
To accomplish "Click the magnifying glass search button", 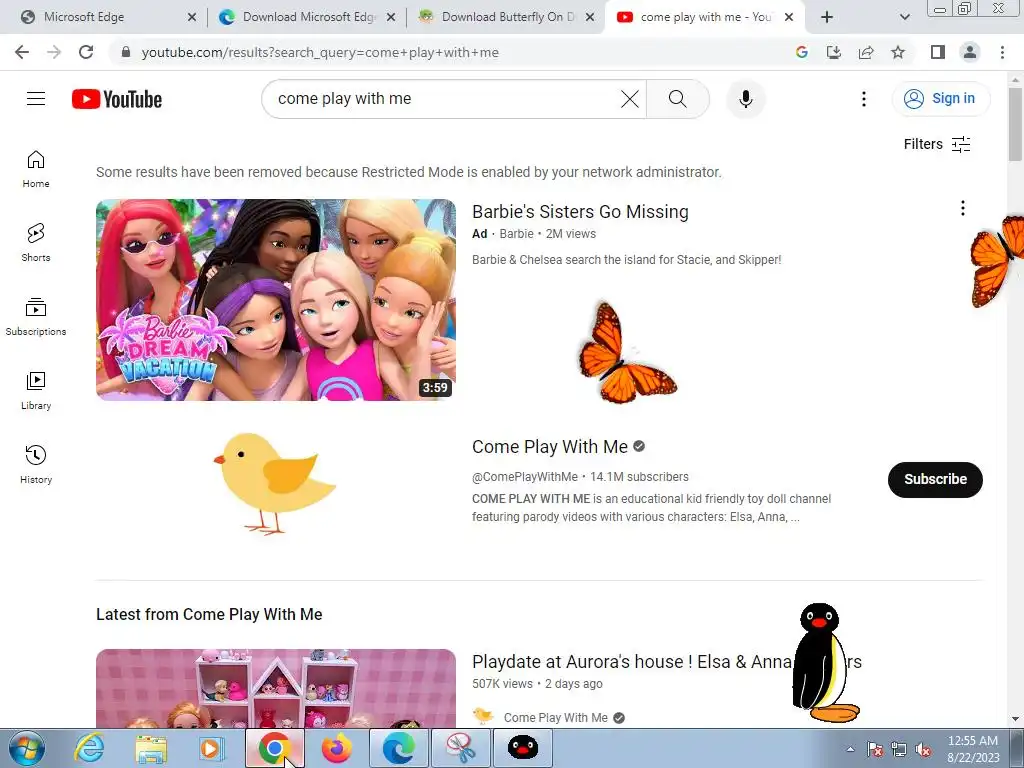I will (678, 99).
